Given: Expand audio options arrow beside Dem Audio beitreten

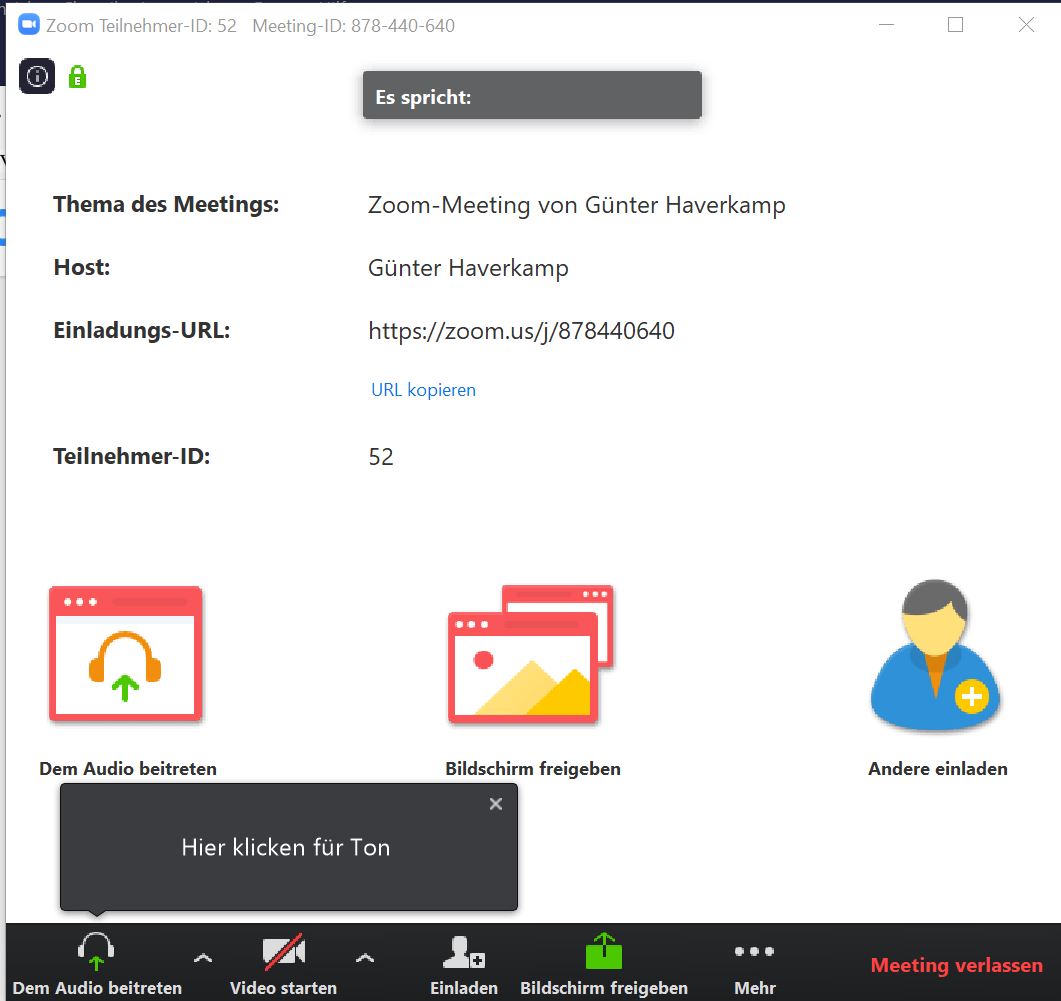Looking at the screenshot, I should tap(203, 958).
